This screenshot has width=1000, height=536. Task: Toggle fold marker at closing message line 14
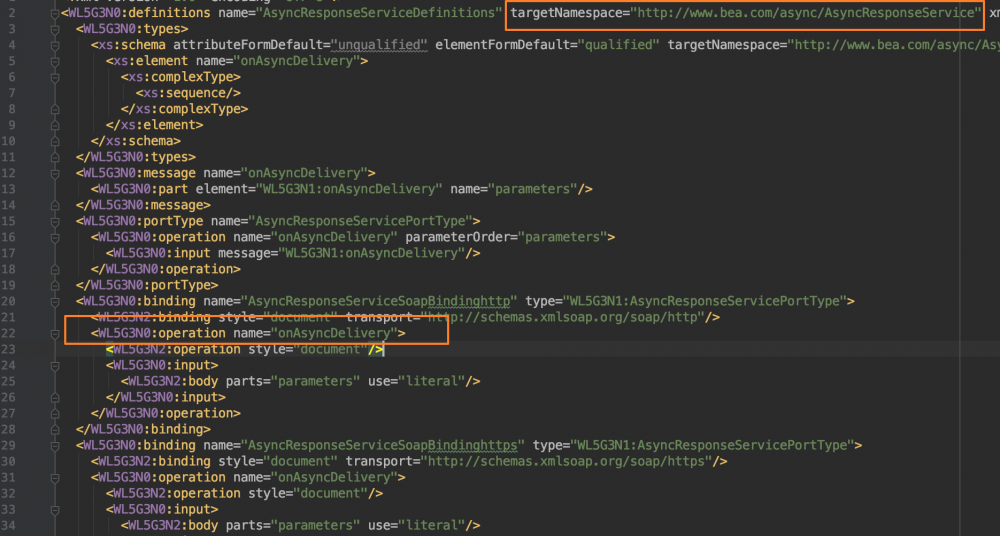[x=55, y=205]
